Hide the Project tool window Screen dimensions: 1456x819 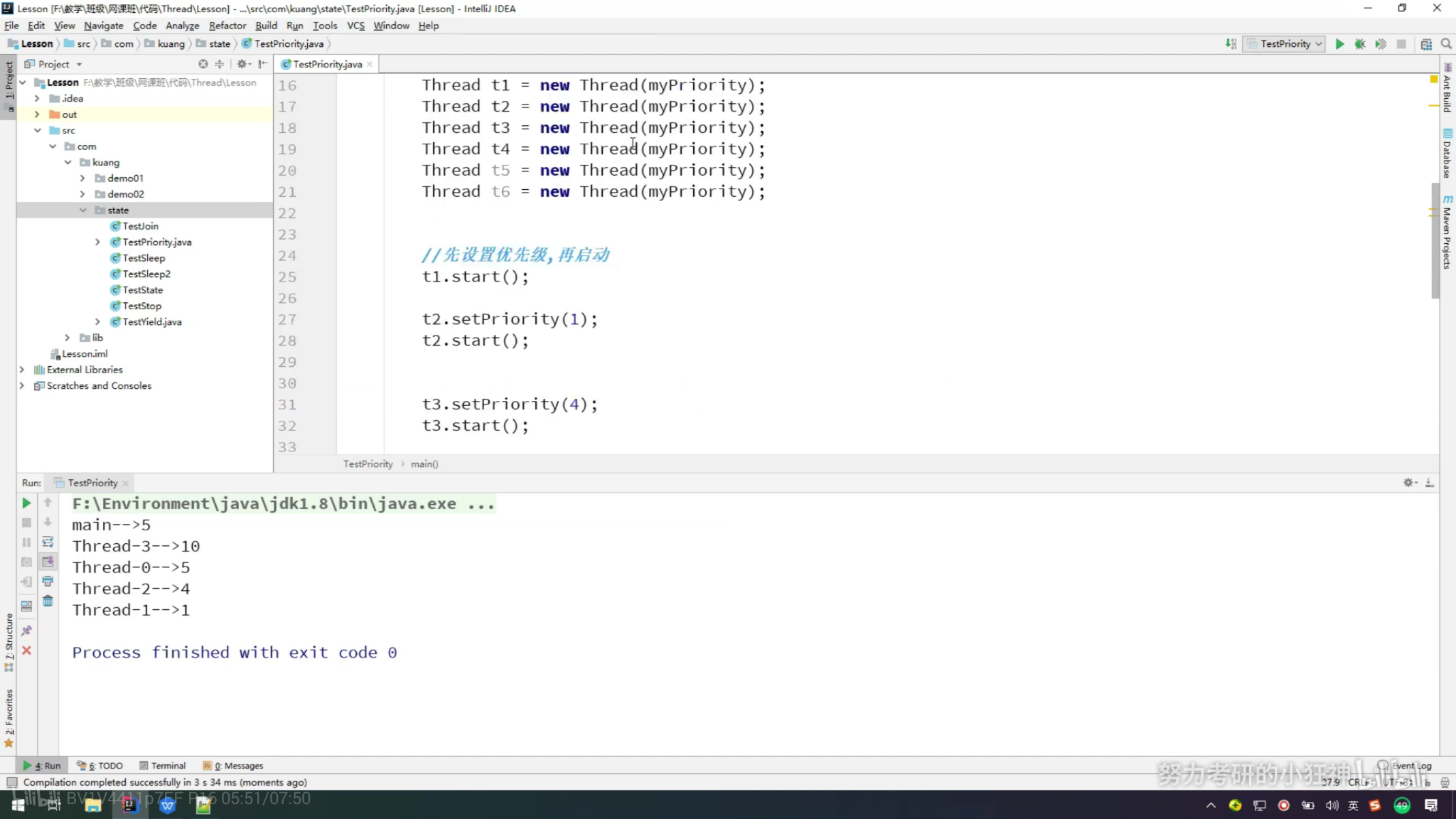(x=263, y=64)
